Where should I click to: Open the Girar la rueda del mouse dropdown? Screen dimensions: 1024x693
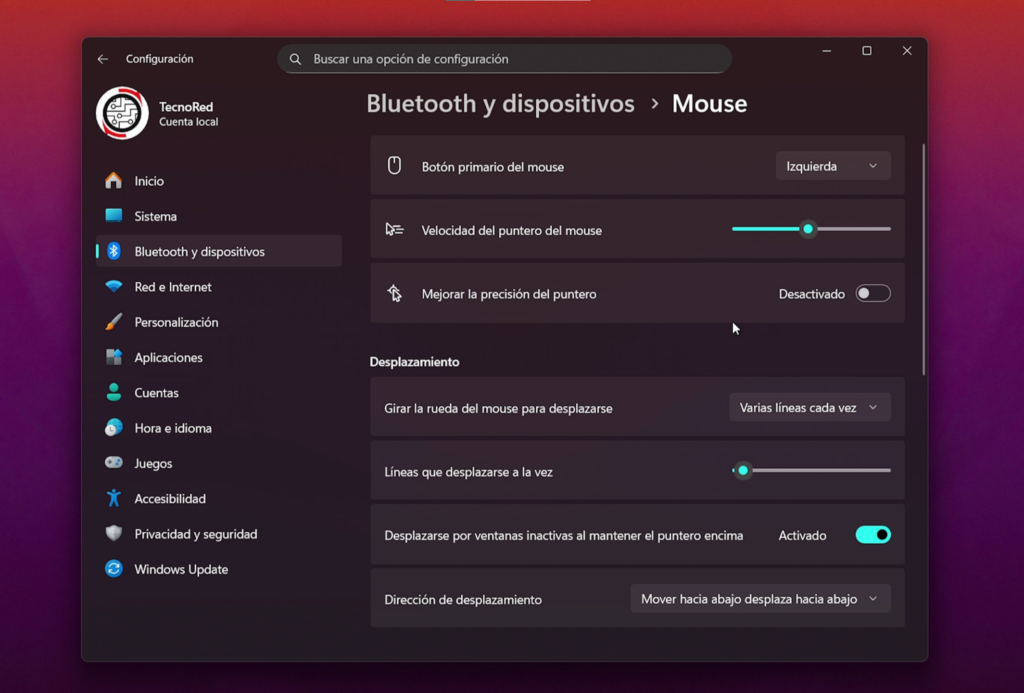810,407
